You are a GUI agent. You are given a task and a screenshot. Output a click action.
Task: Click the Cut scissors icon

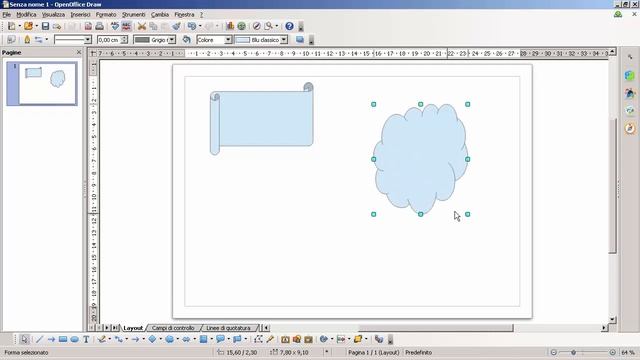142,26
